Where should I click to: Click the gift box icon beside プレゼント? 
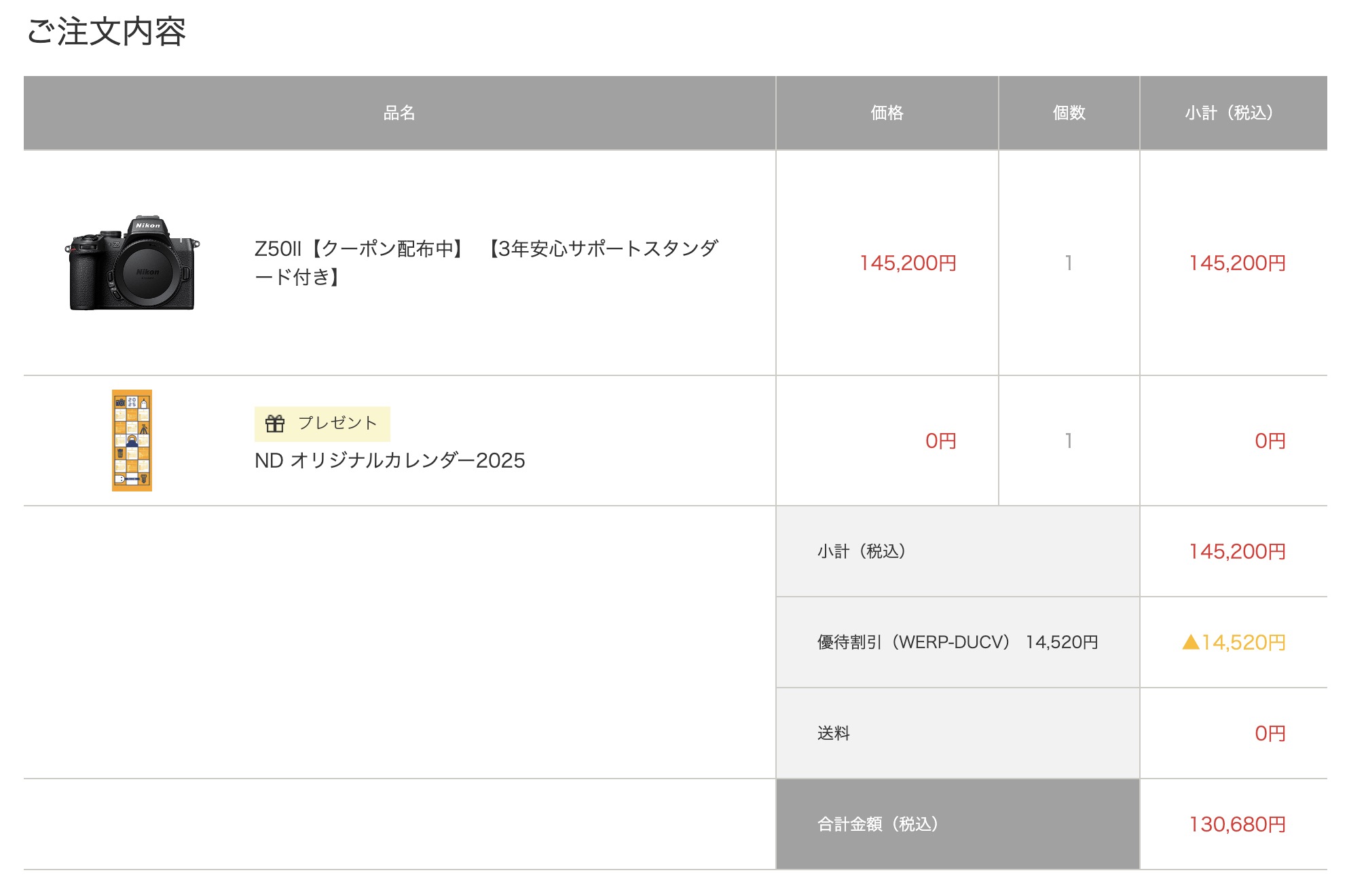[275, 424]
